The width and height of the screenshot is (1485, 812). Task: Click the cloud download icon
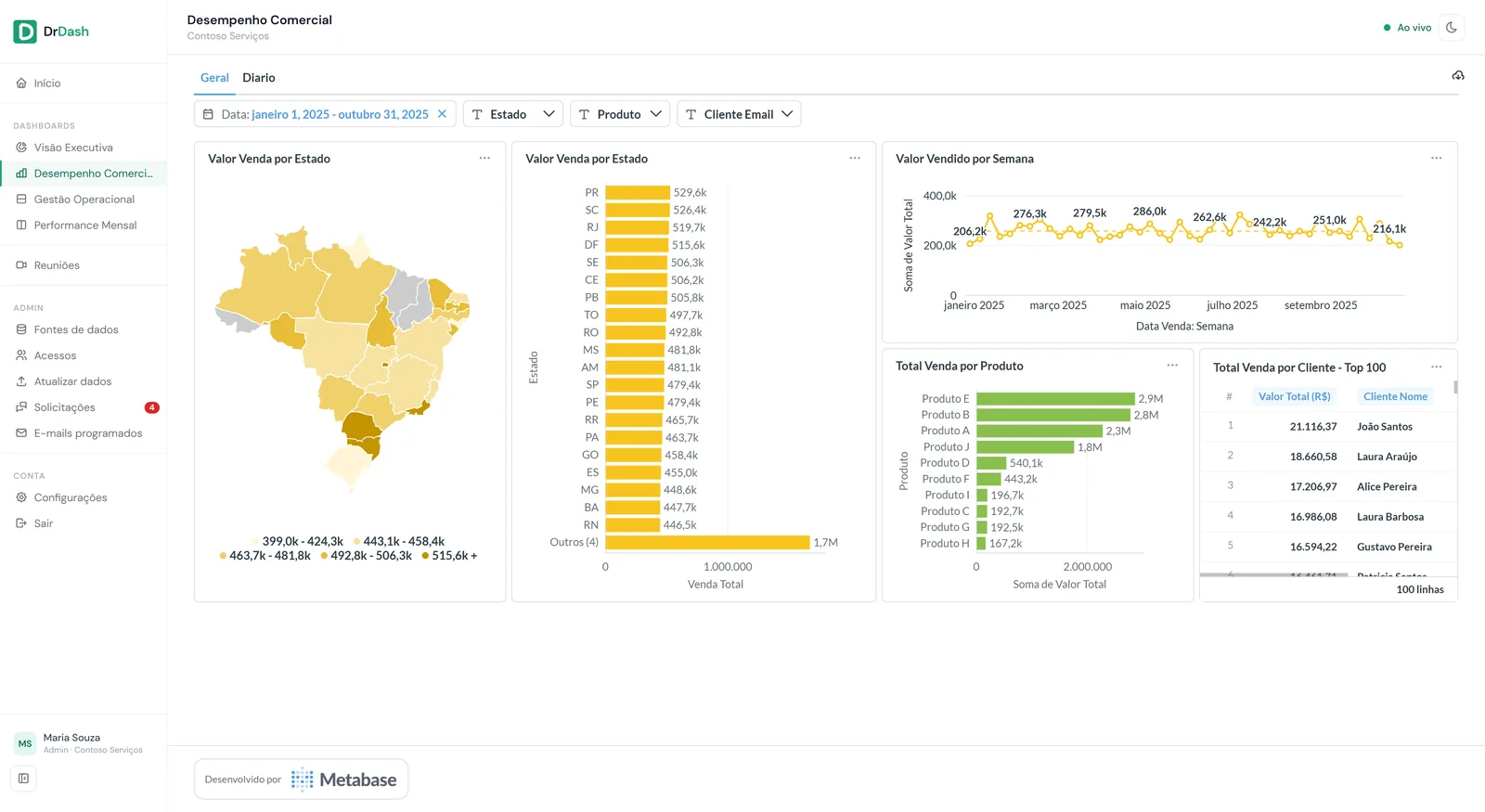click(x=1458, y=75)
